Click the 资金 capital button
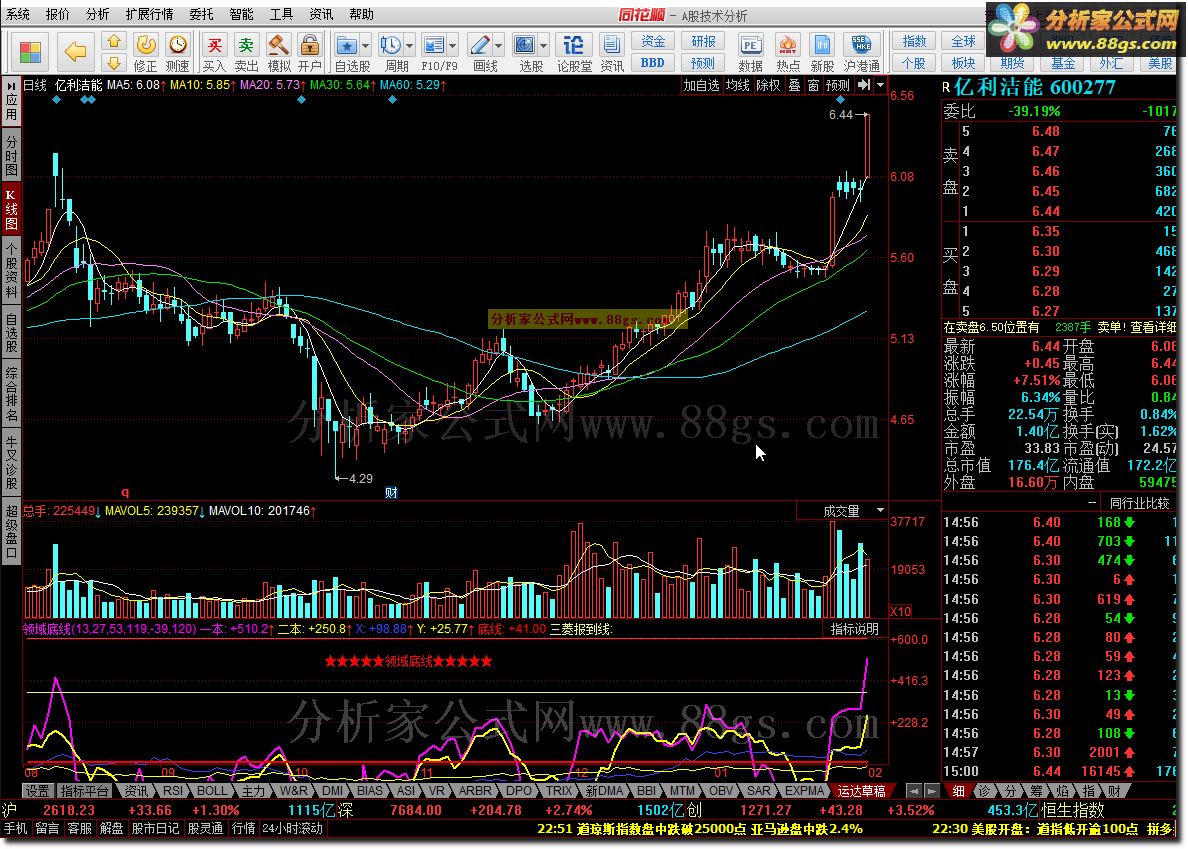1188x849 pixels. click(x=653, y=42)
